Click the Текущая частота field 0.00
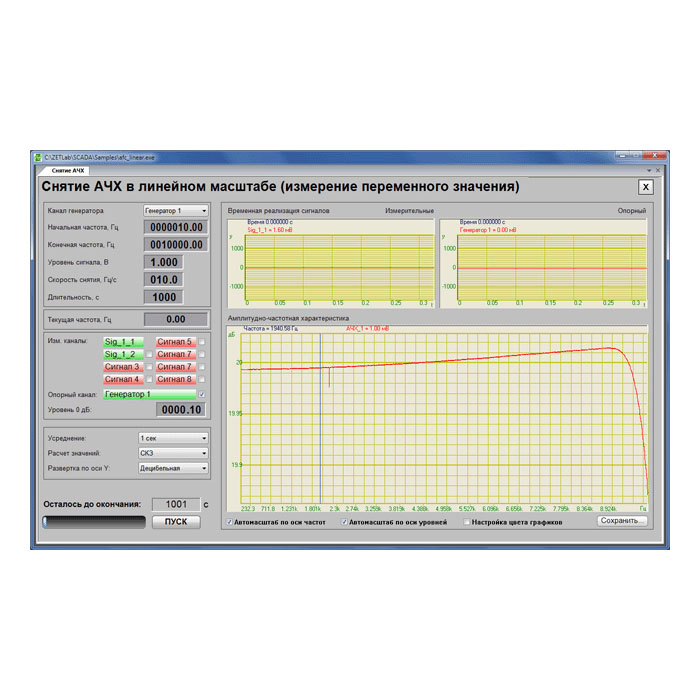The image size is (700, 700). click(176, 319)
